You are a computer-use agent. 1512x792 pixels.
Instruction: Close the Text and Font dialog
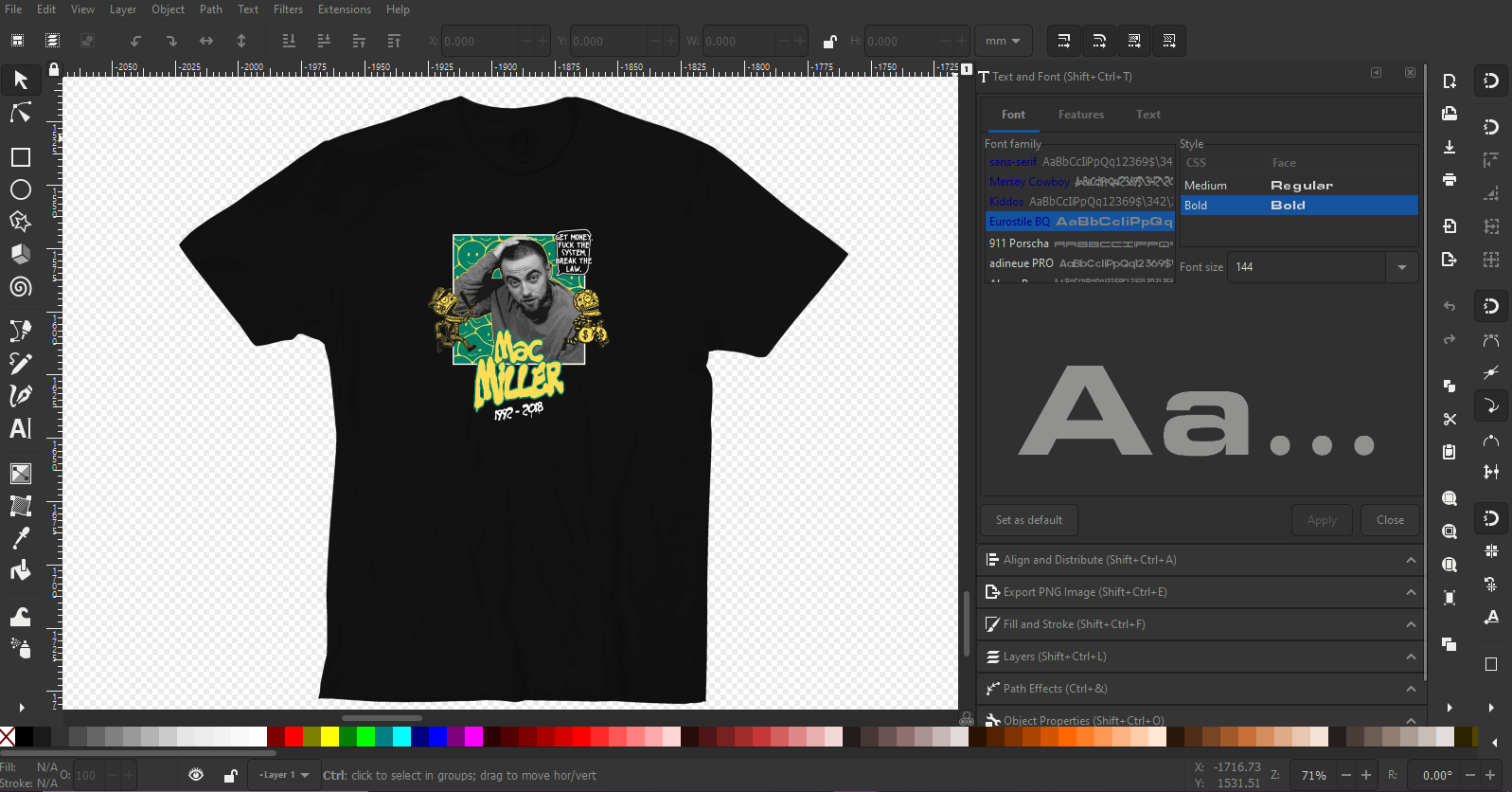click(1390, 520)
